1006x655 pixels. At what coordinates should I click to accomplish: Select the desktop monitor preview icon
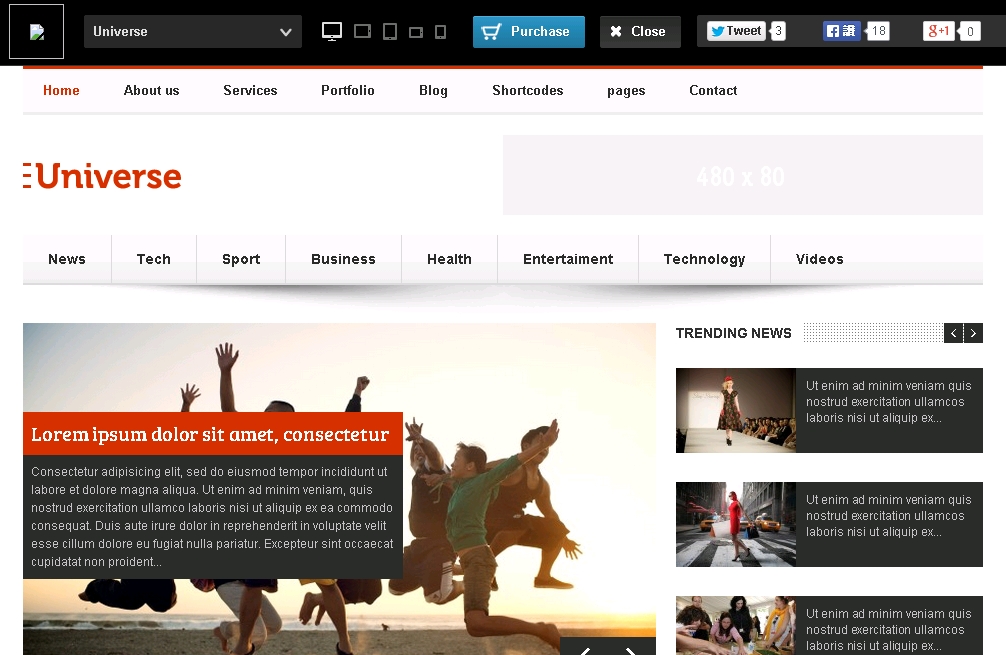[332, 32]
